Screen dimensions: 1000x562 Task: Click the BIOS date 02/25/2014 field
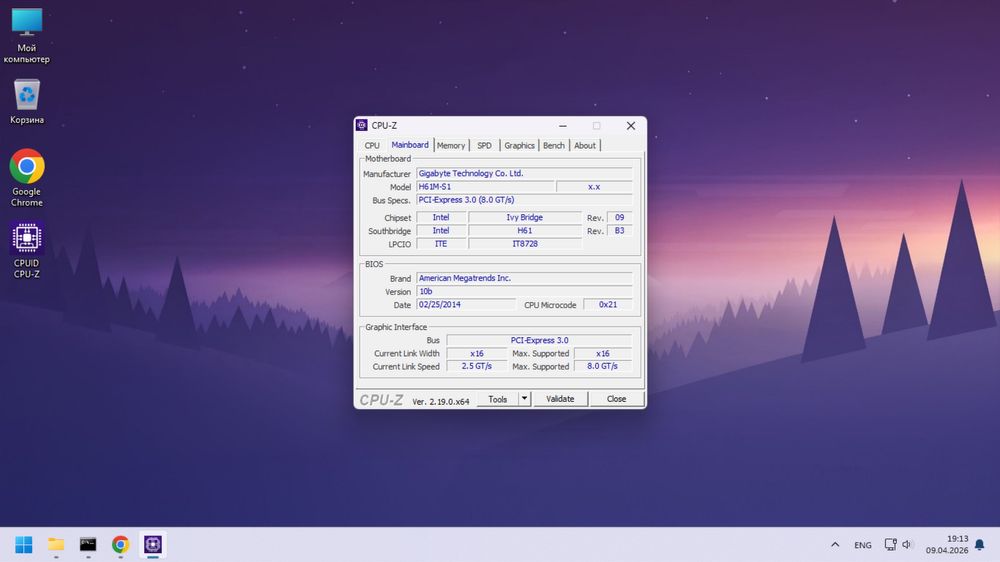click(x=466, y=305)
